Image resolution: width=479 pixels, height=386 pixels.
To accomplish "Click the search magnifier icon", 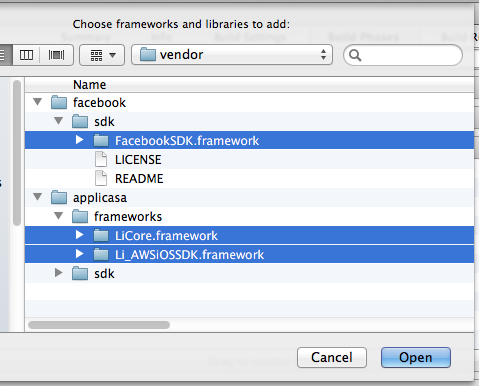I will point(355,55).
